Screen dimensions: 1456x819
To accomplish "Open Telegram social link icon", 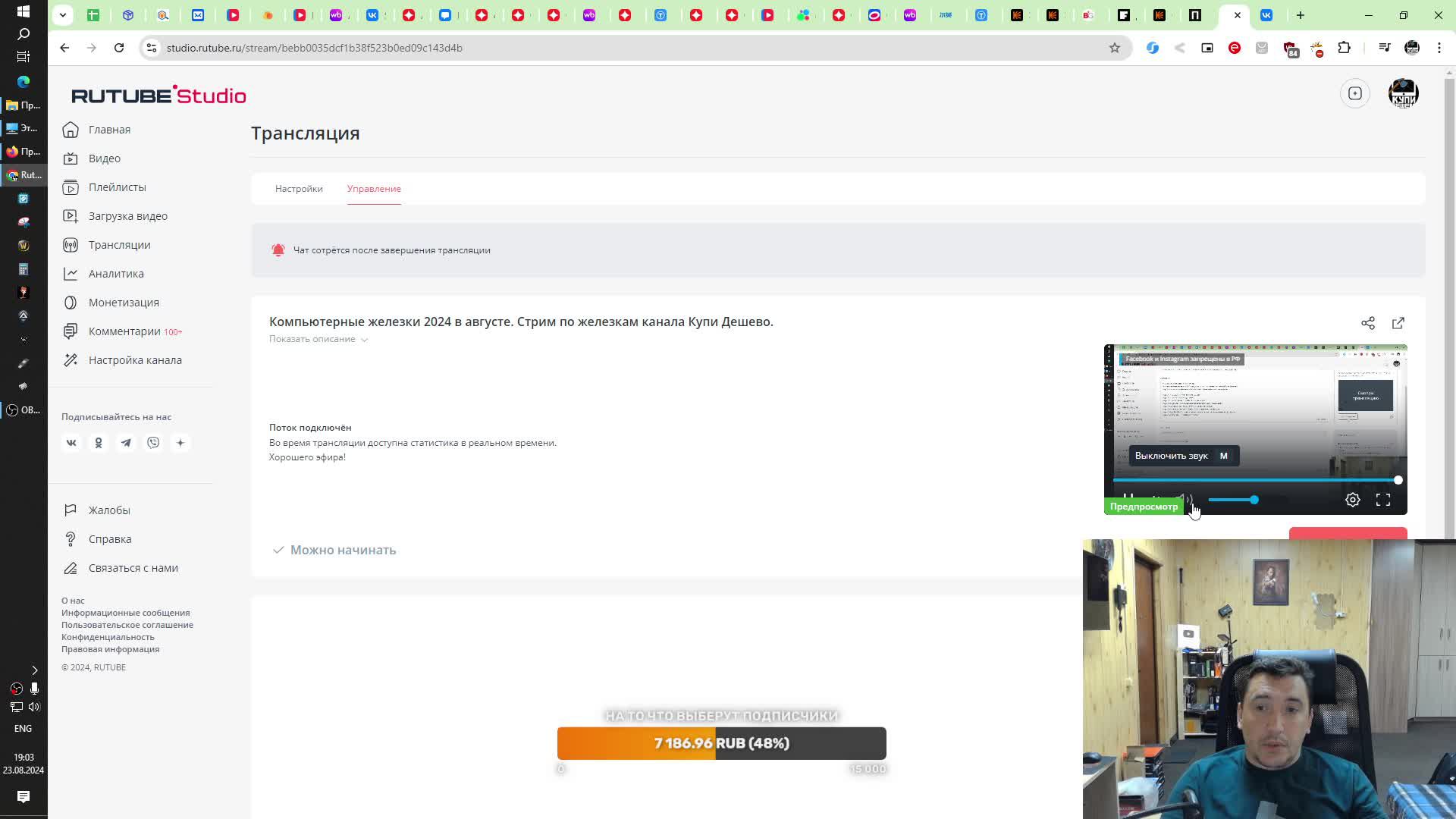I will point(126,443).
